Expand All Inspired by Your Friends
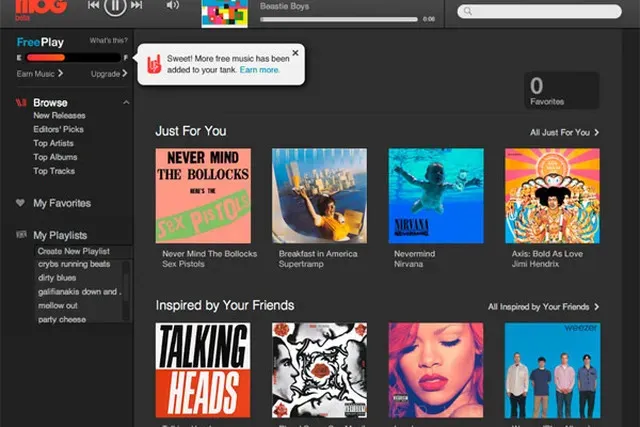Viewport: 640px width, 427px height. 543,307
